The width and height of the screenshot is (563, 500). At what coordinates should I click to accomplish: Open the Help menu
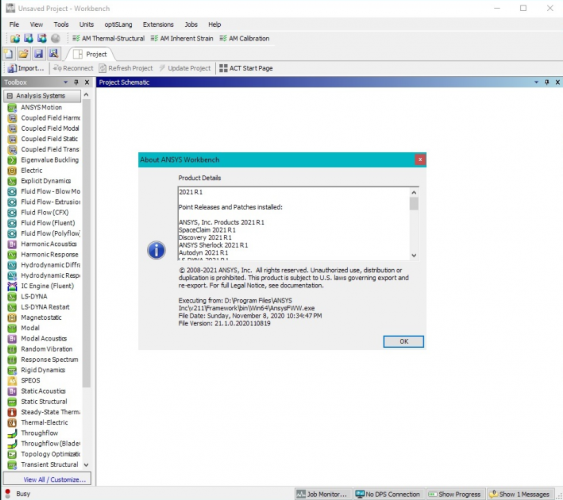214,24
